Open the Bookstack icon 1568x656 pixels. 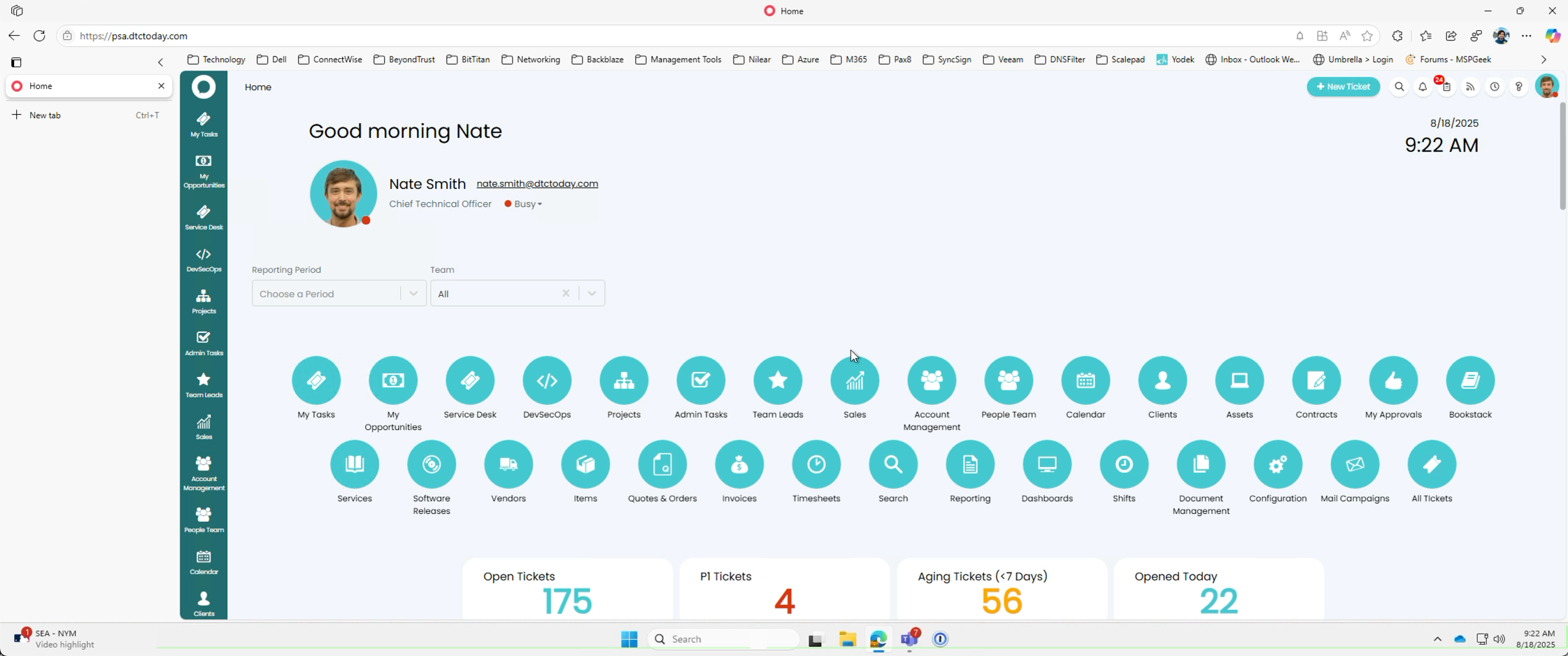[1470, 380]
